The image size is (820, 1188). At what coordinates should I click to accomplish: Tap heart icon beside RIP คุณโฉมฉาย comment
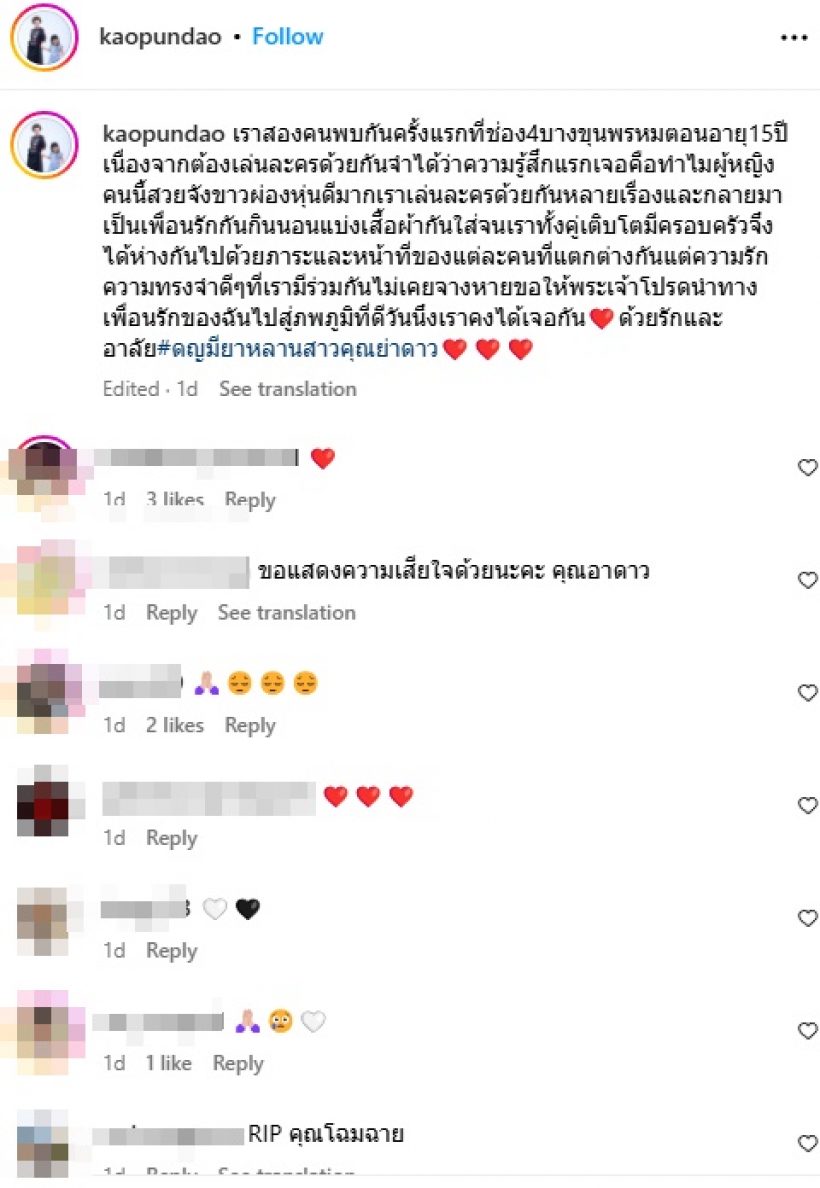click(808, 1143)
